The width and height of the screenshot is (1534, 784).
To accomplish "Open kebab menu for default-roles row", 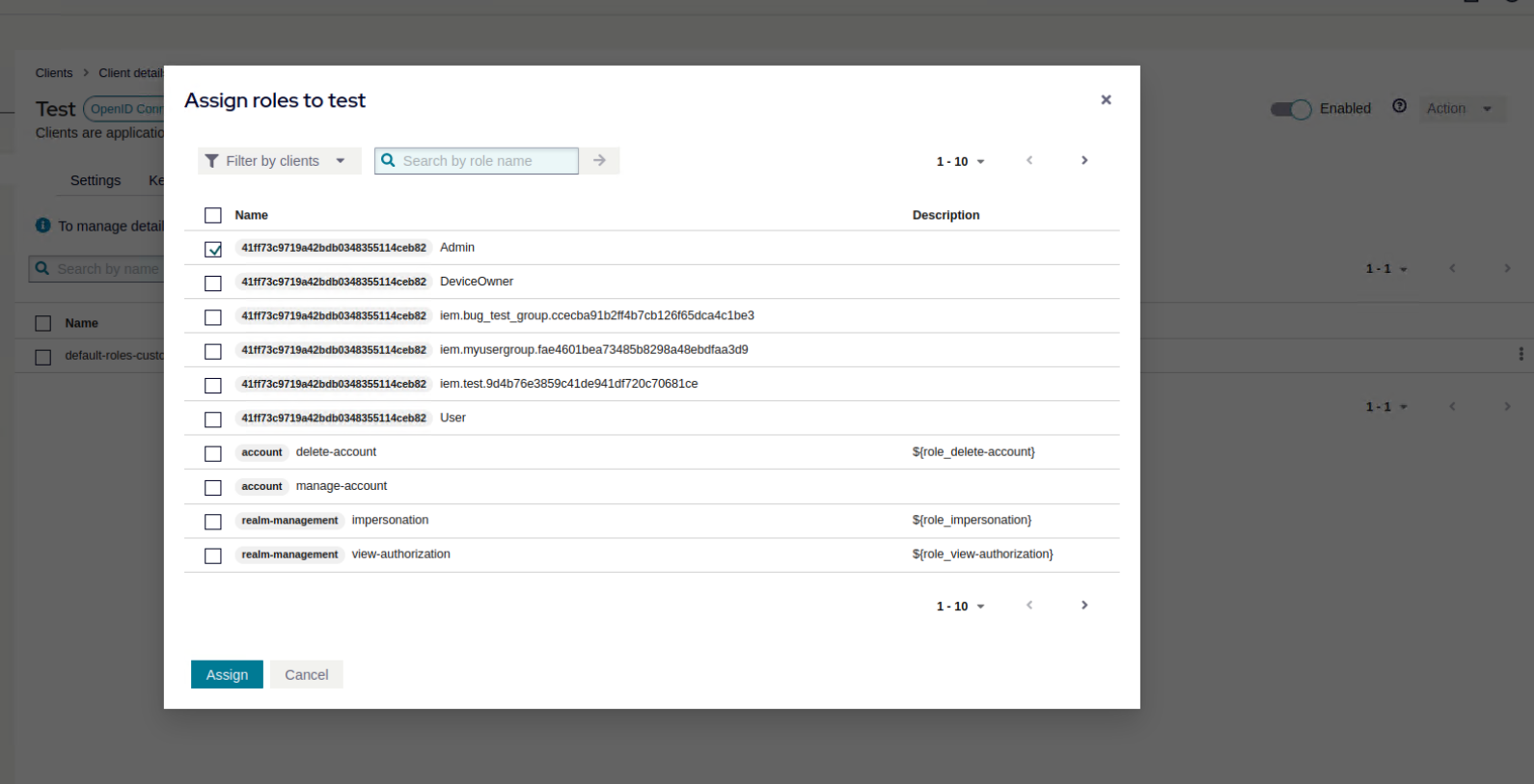I will (1520, 354).
